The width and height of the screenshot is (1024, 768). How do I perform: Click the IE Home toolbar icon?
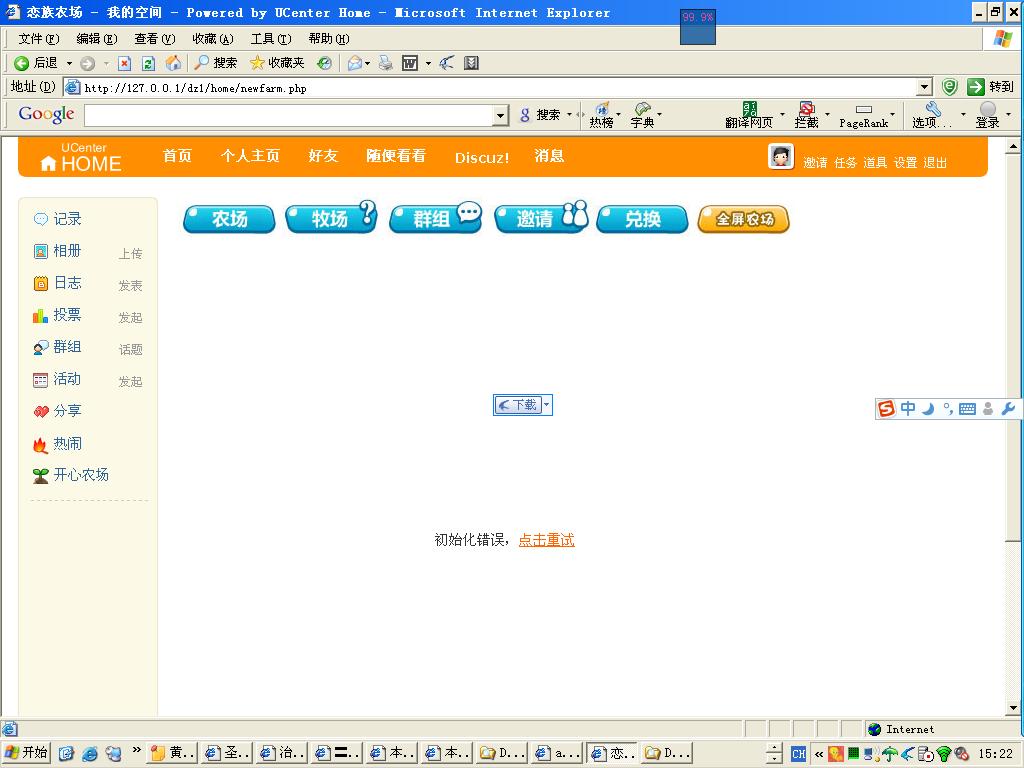point(173,63)
